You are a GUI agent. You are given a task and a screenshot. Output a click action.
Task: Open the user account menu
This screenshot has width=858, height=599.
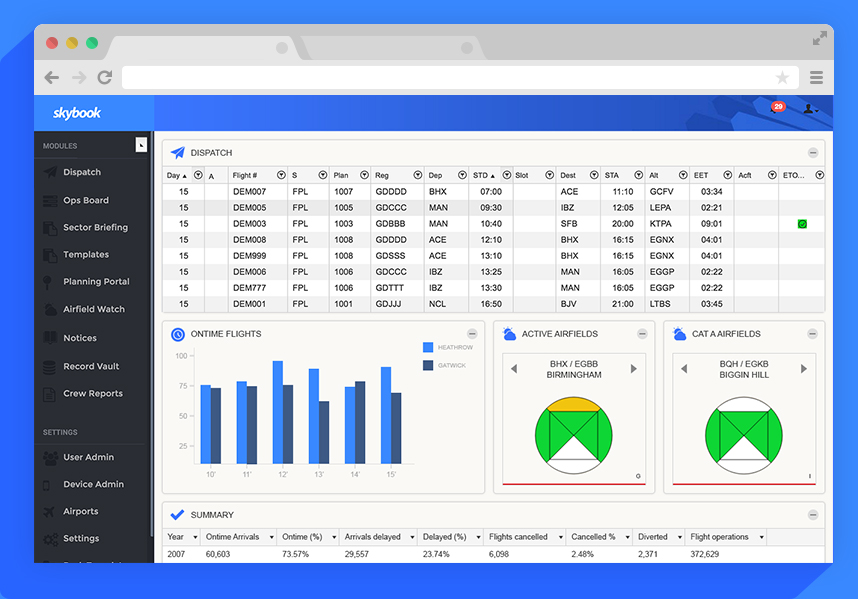click(810, 109)
